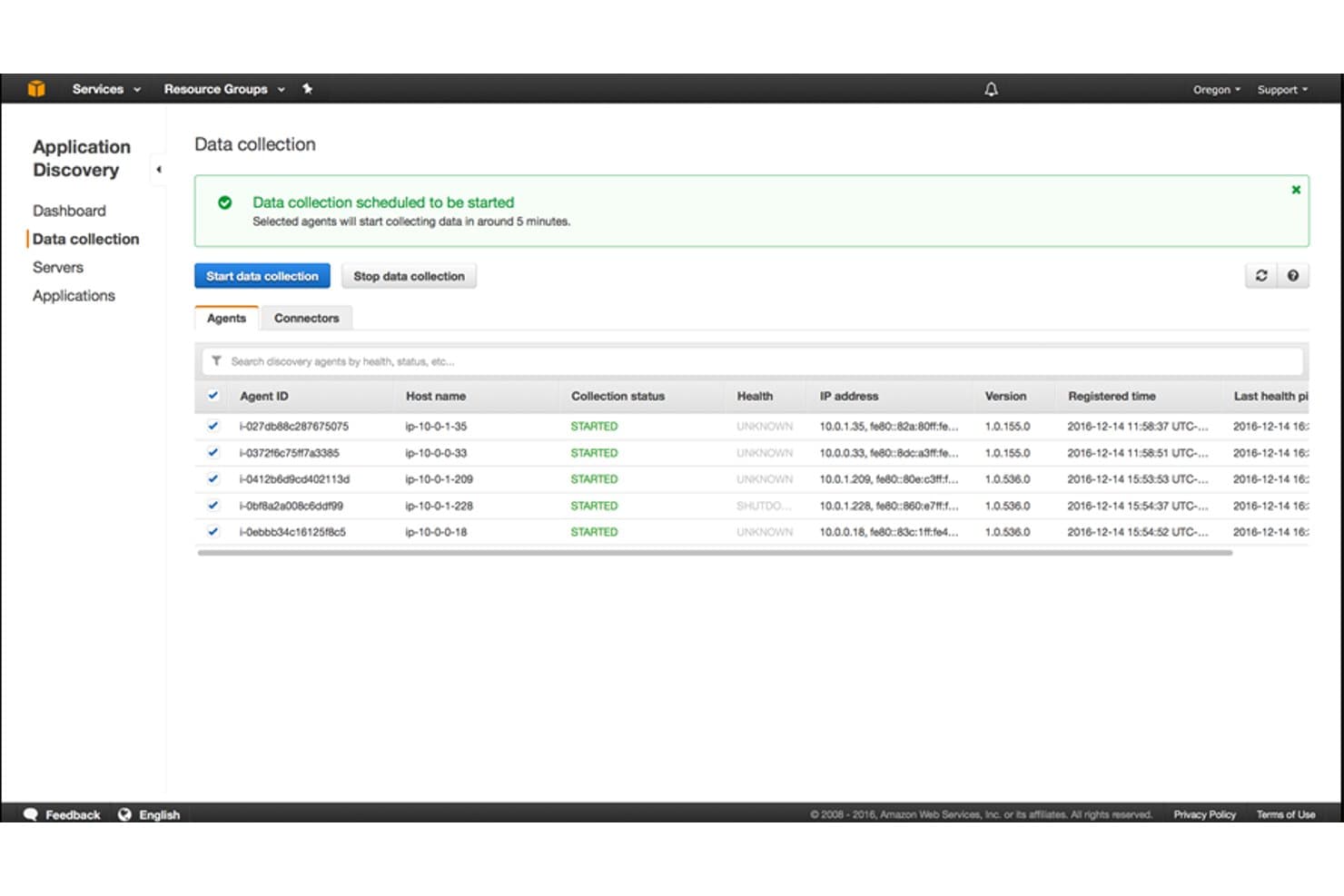The image size is (1344, 896).
Task: Open the Privacy Policy link
Action: (x=1204, y=814)
